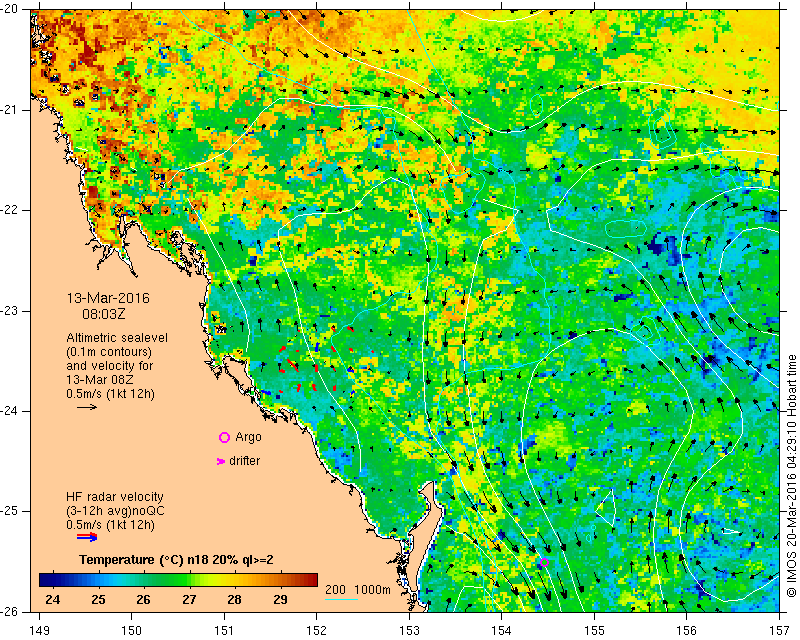Image resolution: width=800 pixels, height=640 pixels.
Task: Click the 'drifter' legend label
Action: (244, 461)
